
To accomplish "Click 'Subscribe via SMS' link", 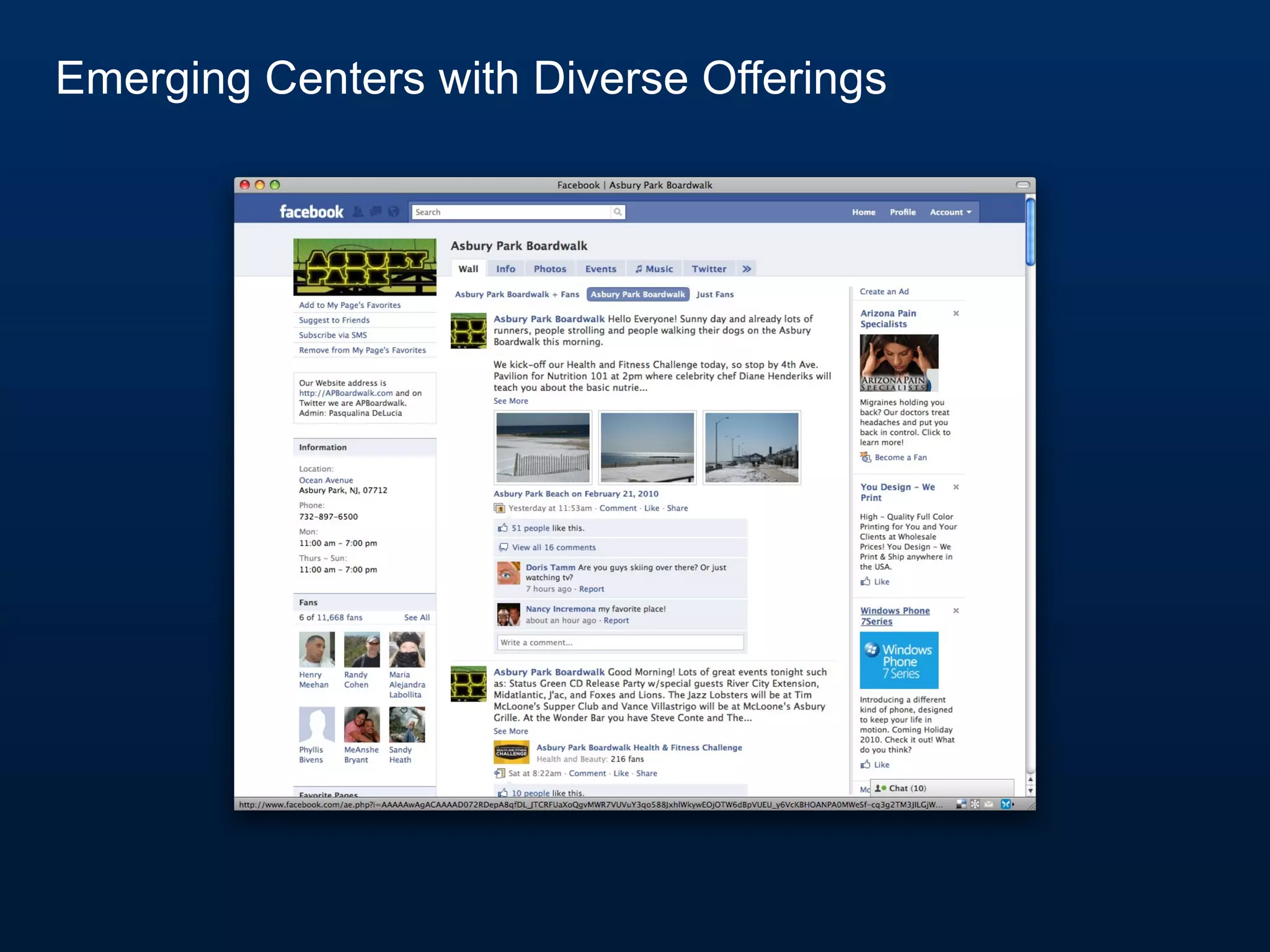I will (333, 335).
